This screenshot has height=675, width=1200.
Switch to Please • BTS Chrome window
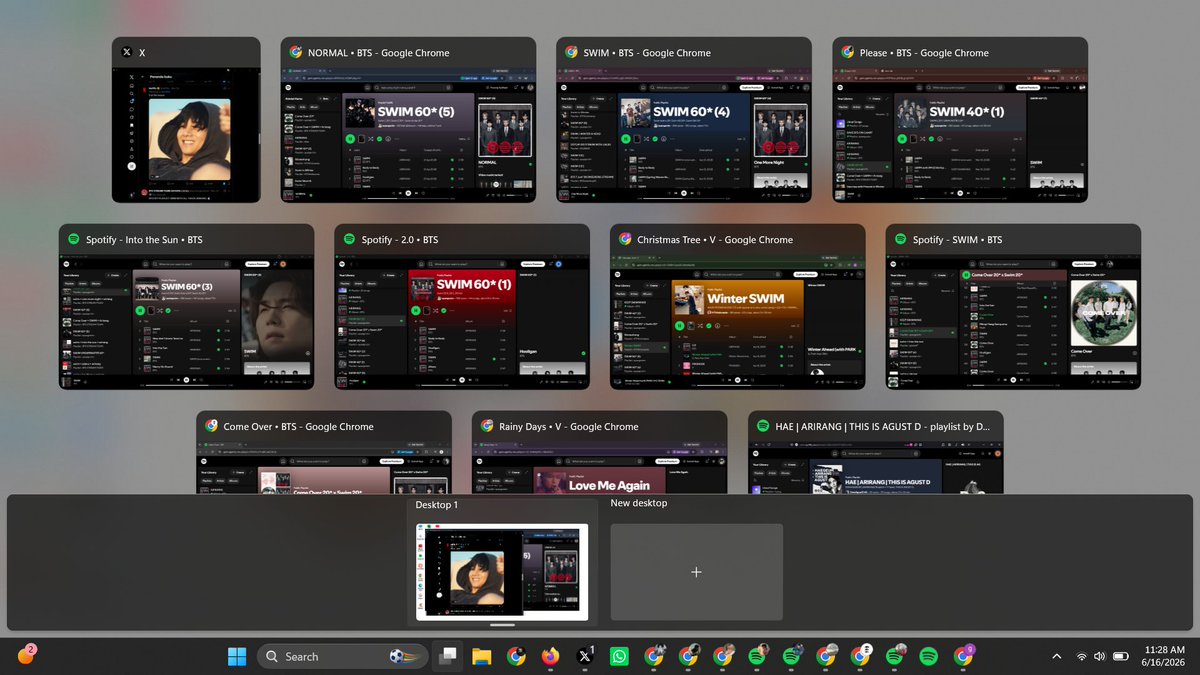[x=960, y=120]
